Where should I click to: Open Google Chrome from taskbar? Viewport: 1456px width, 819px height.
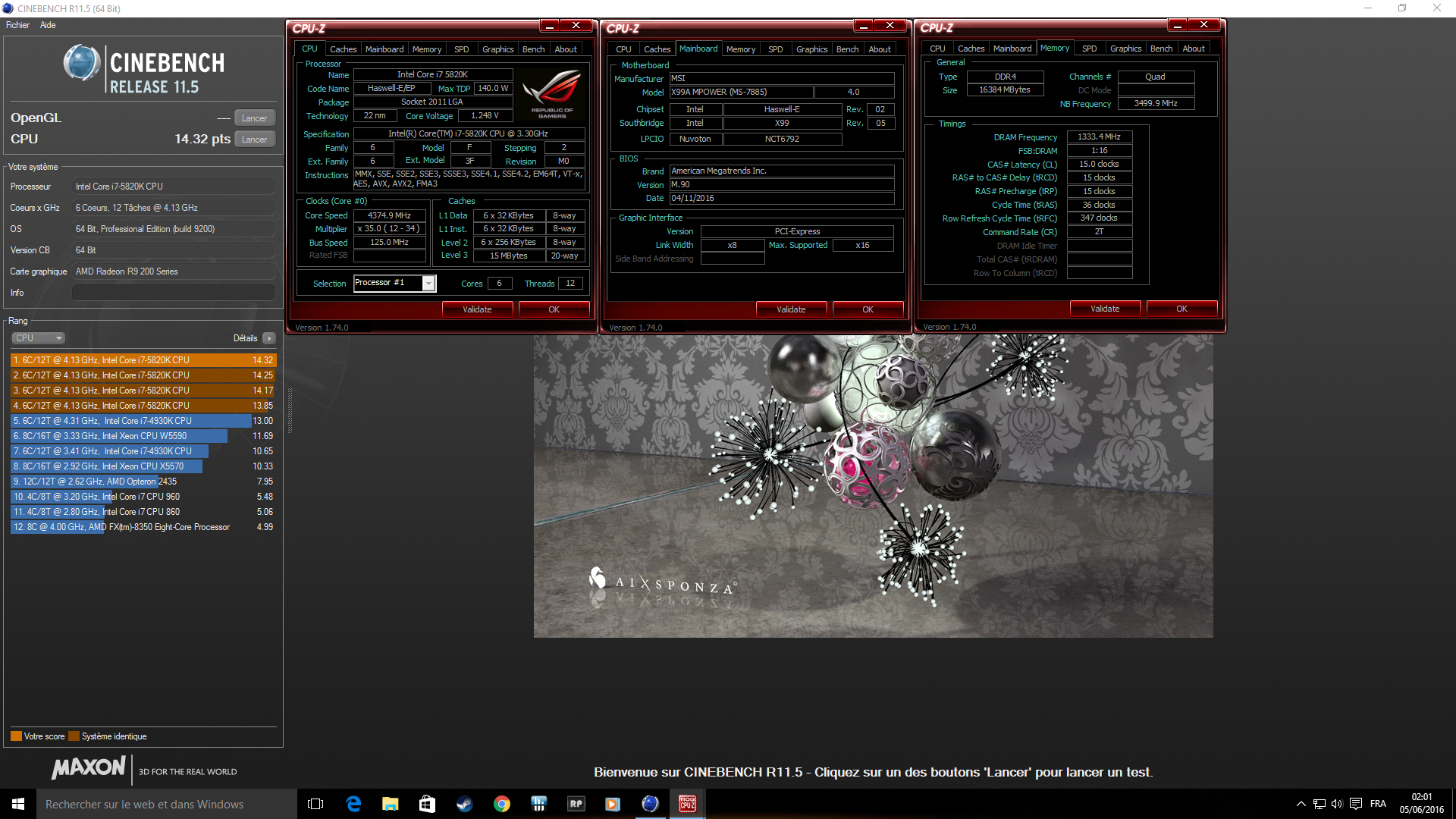(501, 804)
